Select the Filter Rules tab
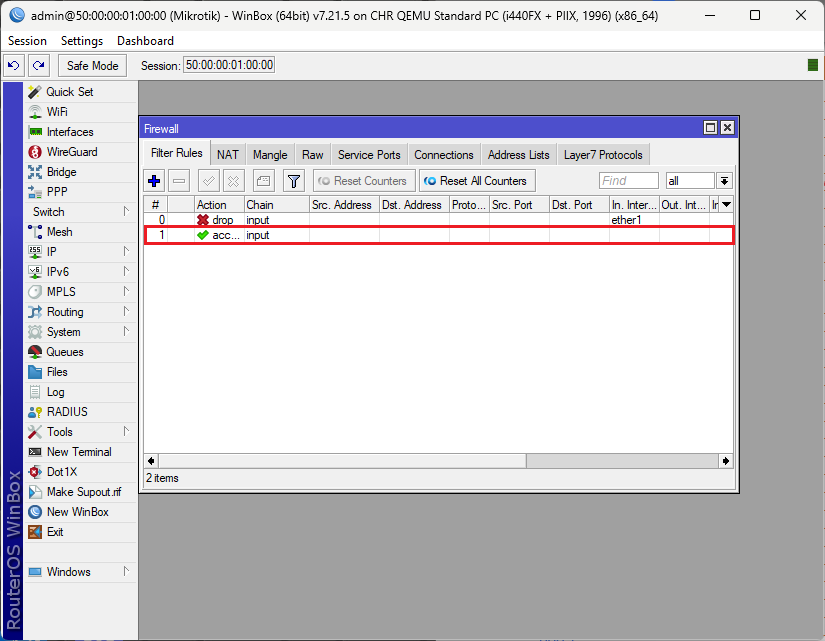The height and width of the screenshot is (641, 825). click(x=176, y=153)
